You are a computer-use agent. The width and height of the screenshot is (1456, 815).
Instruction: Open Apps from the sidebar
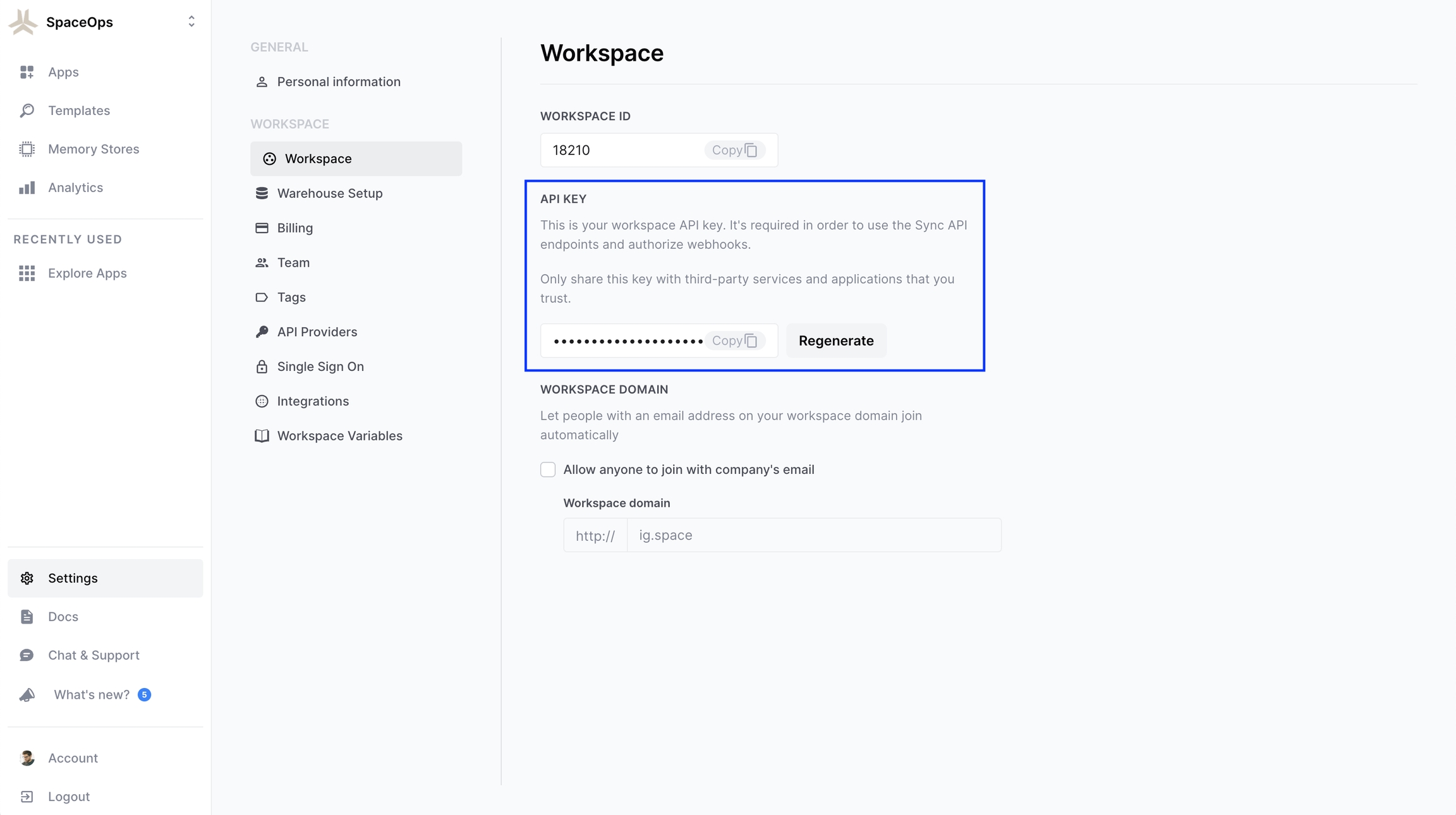pos(63,72)
